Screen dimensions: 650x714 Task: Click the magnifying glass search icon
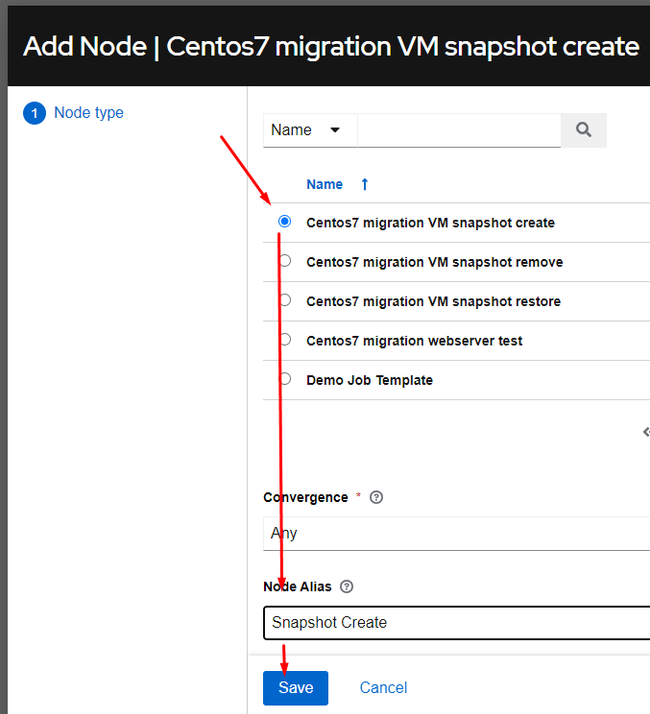(583, 130)
